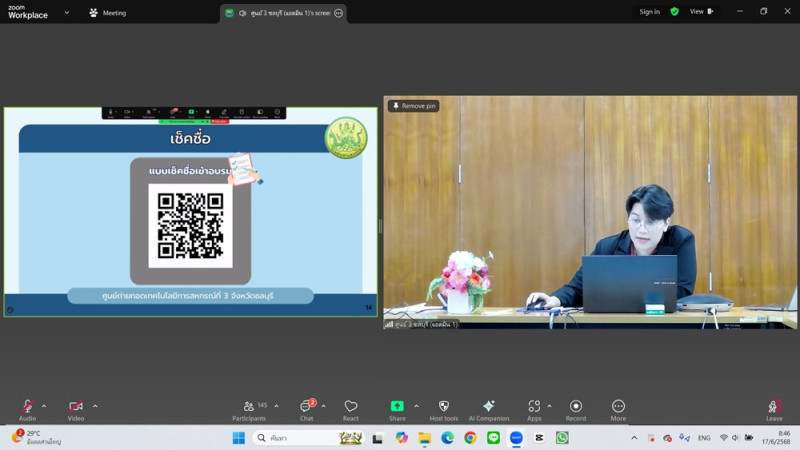The width and height of the screenshot is (800, 450).
Task: Leave the meeting
Action: click(774, 410)
